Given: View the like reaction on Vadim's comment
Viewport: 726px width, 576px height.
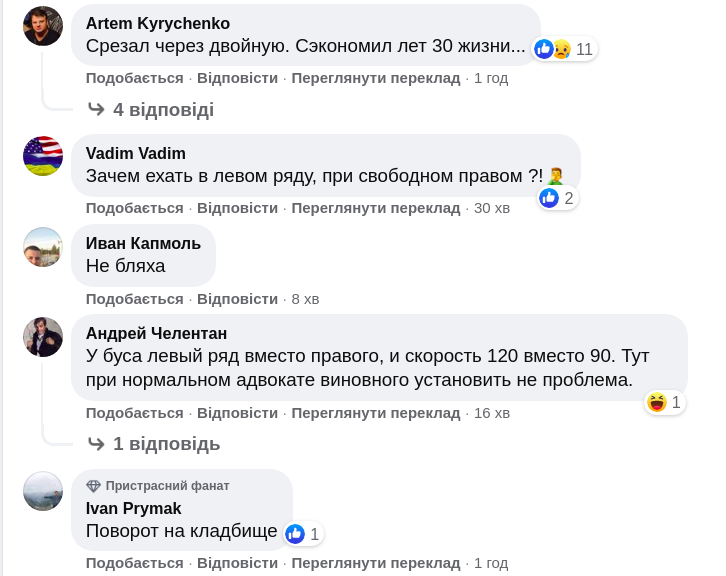Looking at the screenshot, I should pos(557,198).
